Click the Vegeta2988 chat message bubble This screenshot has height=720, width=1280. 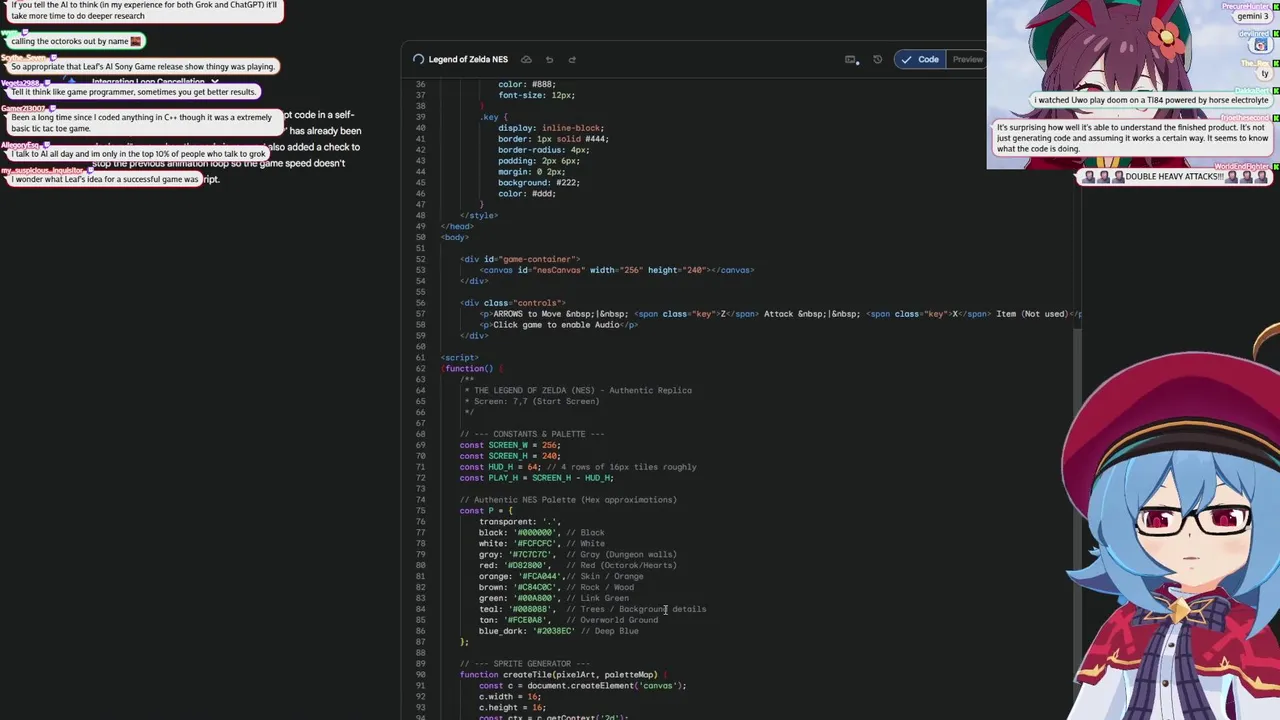(134, 92)
